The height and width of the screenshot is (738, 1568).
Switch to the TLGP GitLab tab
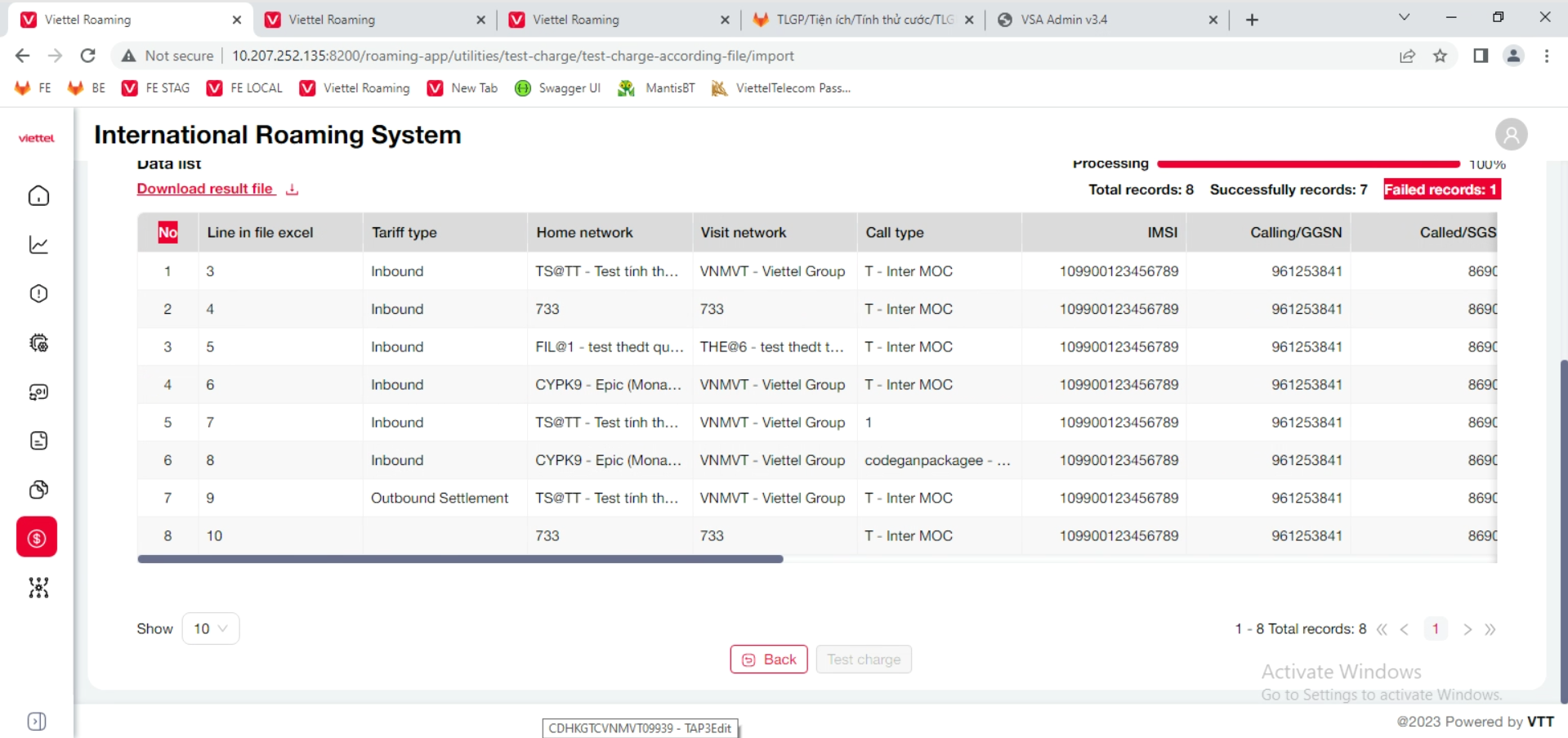[x=862, y=20]
